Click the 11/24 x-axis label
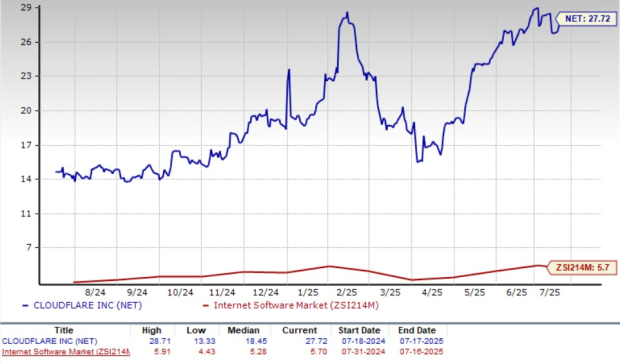The width and height of the screenshot is (620, 364). pos(222,292)
